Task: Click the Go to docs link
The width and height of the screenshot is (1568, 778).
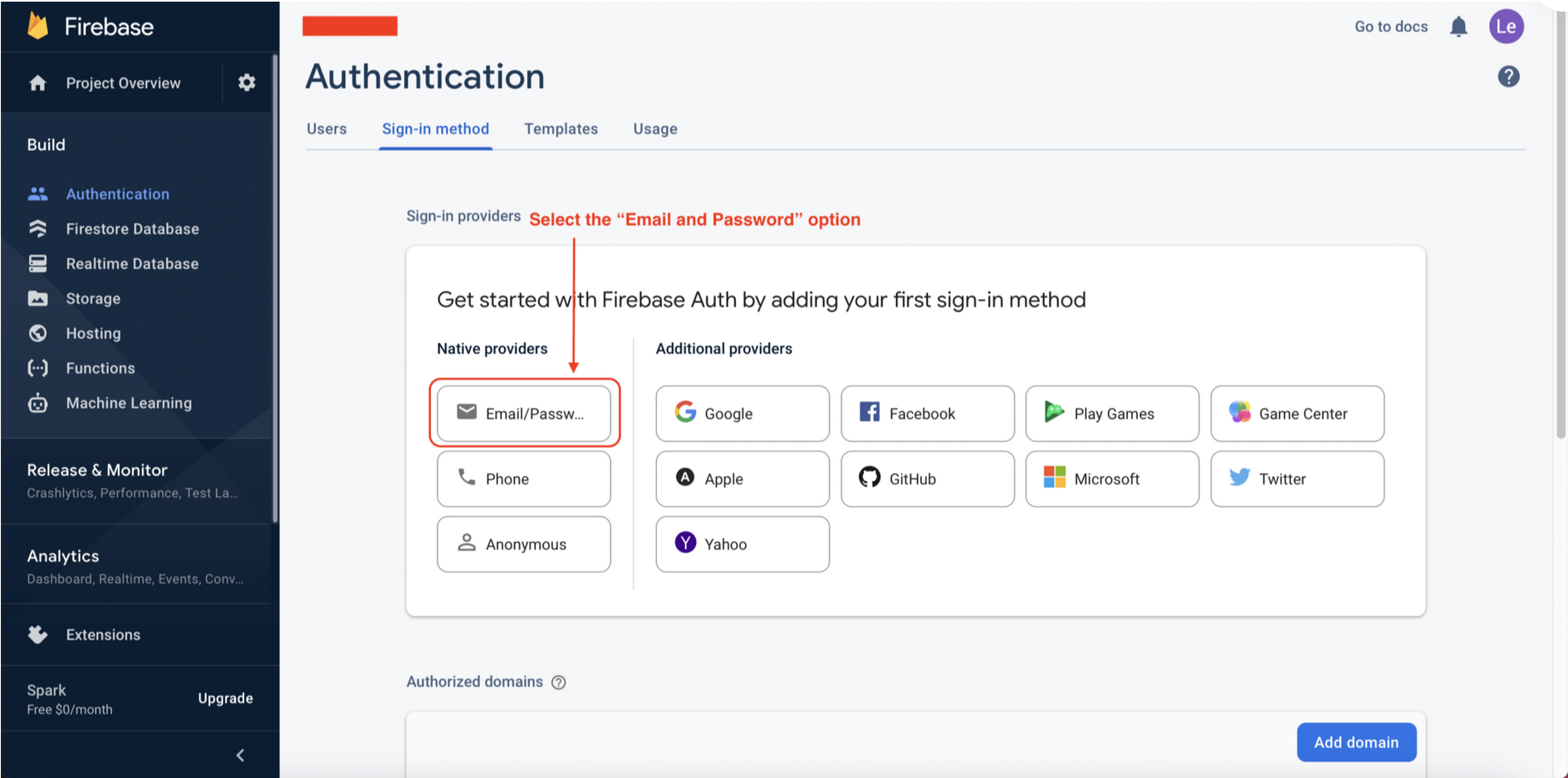Action: 1391,27
